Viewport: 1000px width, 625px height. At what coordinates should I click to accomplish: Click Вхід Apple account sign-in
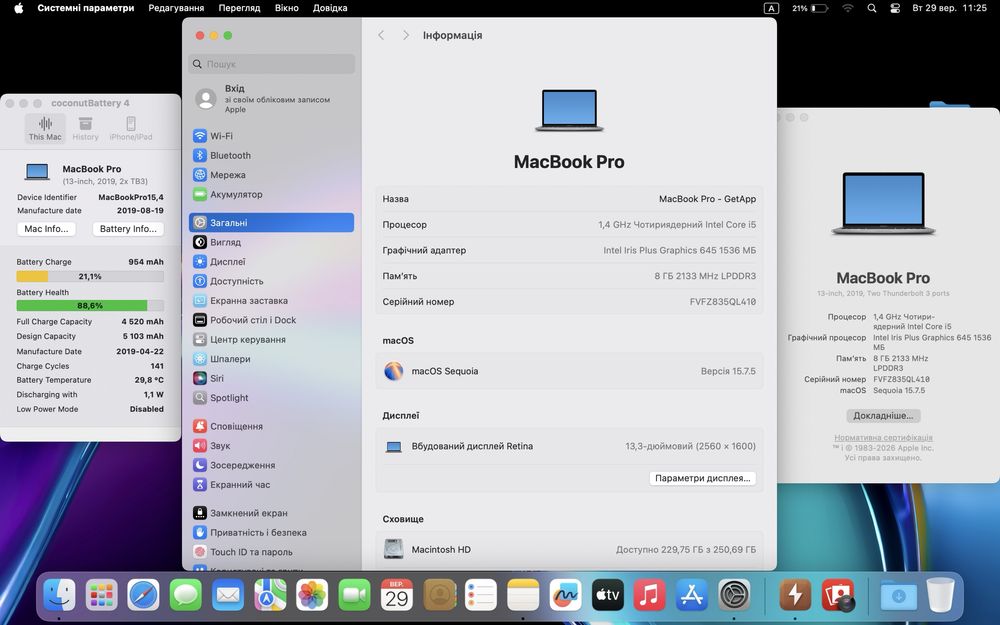pos(271,98)
